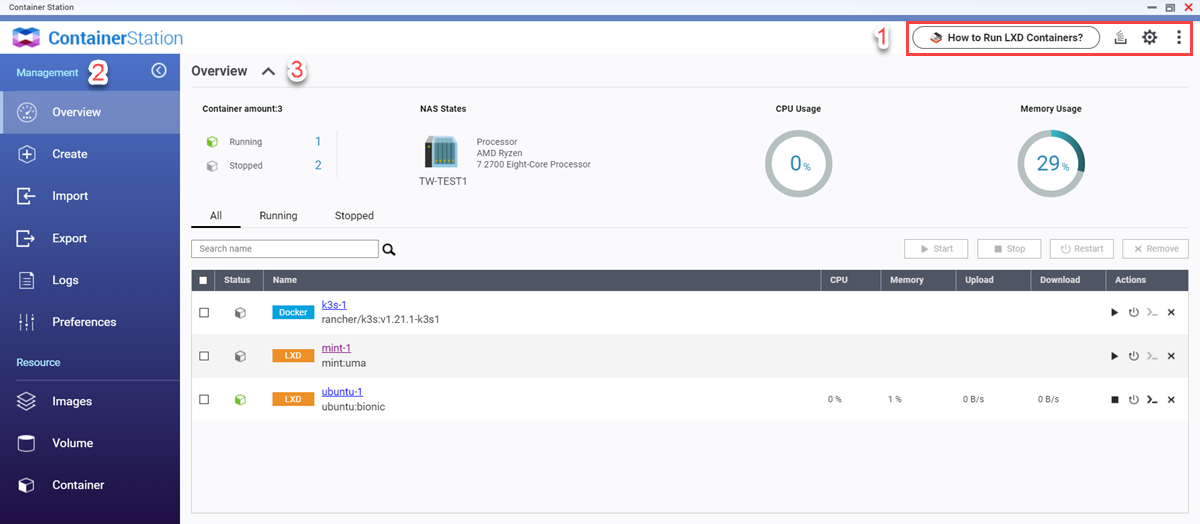Screen dimensions: 1200x524
Task: Collapse the sidebar with arrow icon
Action: point(158,71)
